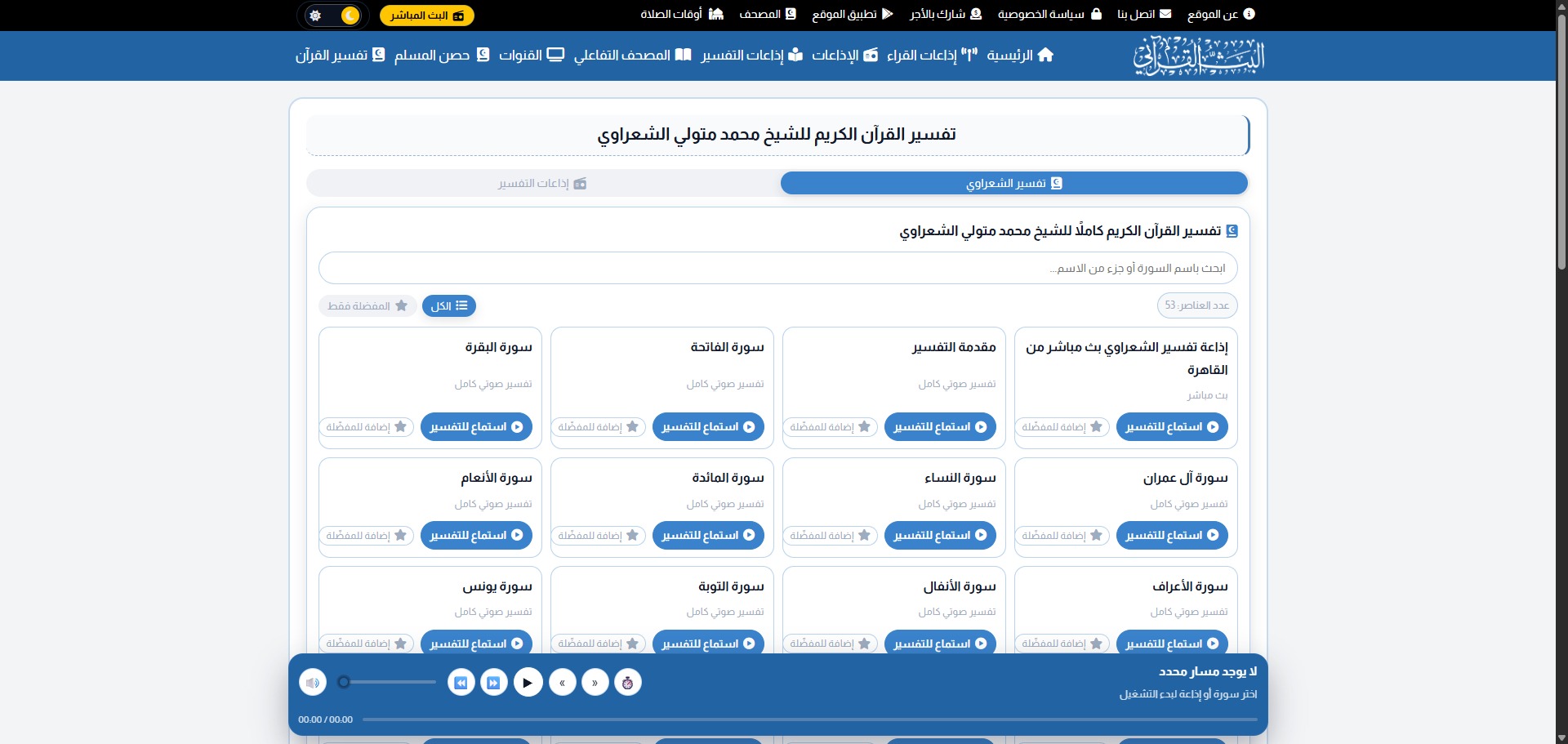
Task: Click the blue rewind icon in player
Action: [461, 682]
